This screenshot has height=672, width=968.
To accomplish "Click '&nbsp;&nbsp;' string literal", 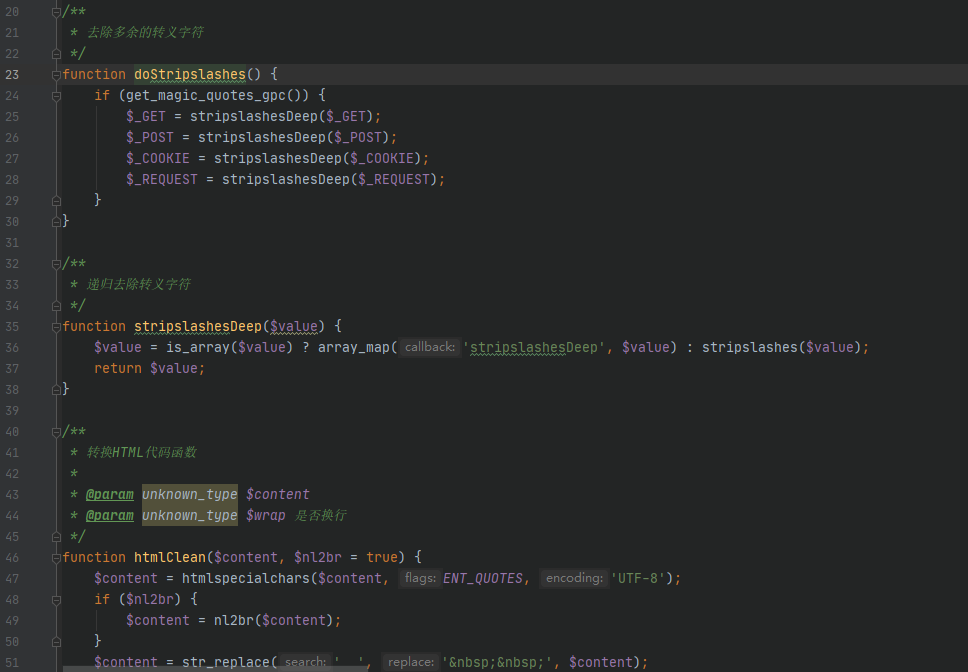I will coord(496,662).
